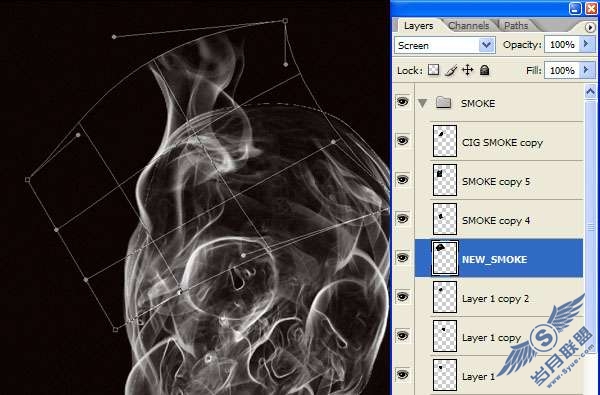
Task: Hide the Layer 1 copy 2 layer
Action: [402, 297]
